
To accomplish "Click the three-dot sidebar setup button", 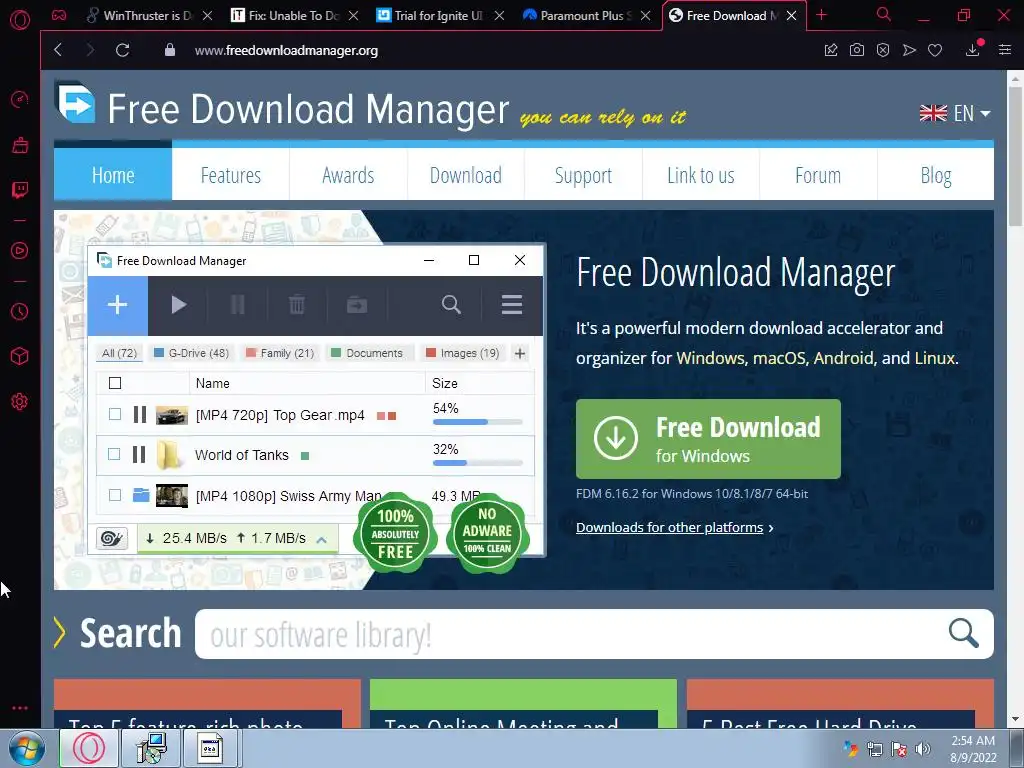I will [20, 708].
